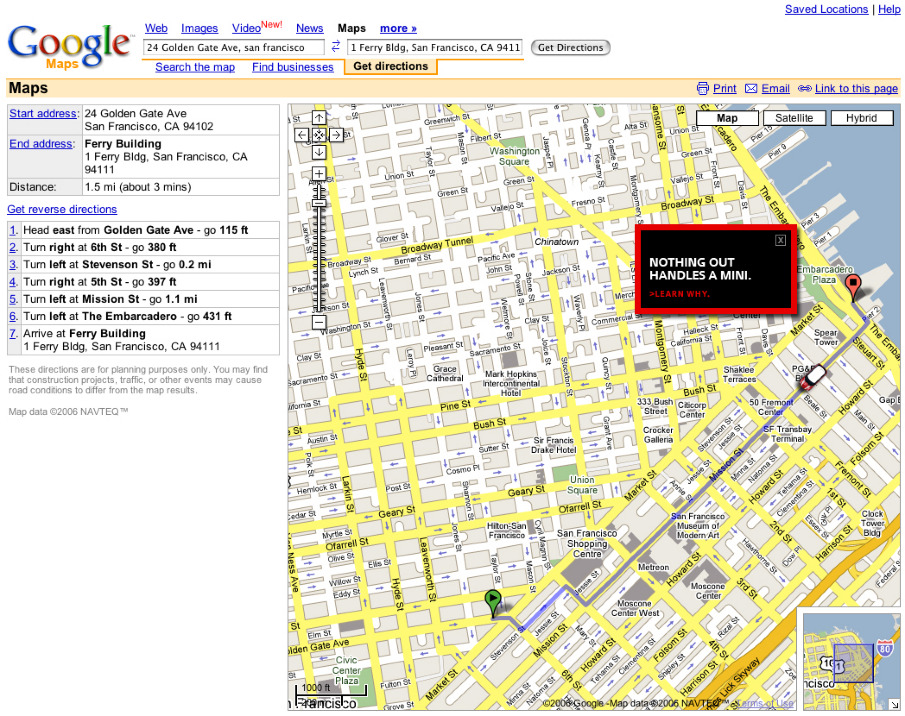Open direction step 7 link
Image resolution: width=905 pixels, height=716 pixels.
pyautogui.click(x=13, y=333)
